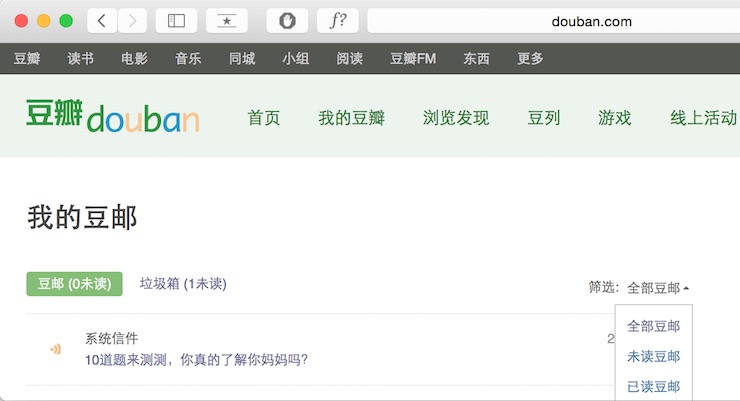The image size is (740, 401).
Task: Open 小组 section
Action: (295, 58)
